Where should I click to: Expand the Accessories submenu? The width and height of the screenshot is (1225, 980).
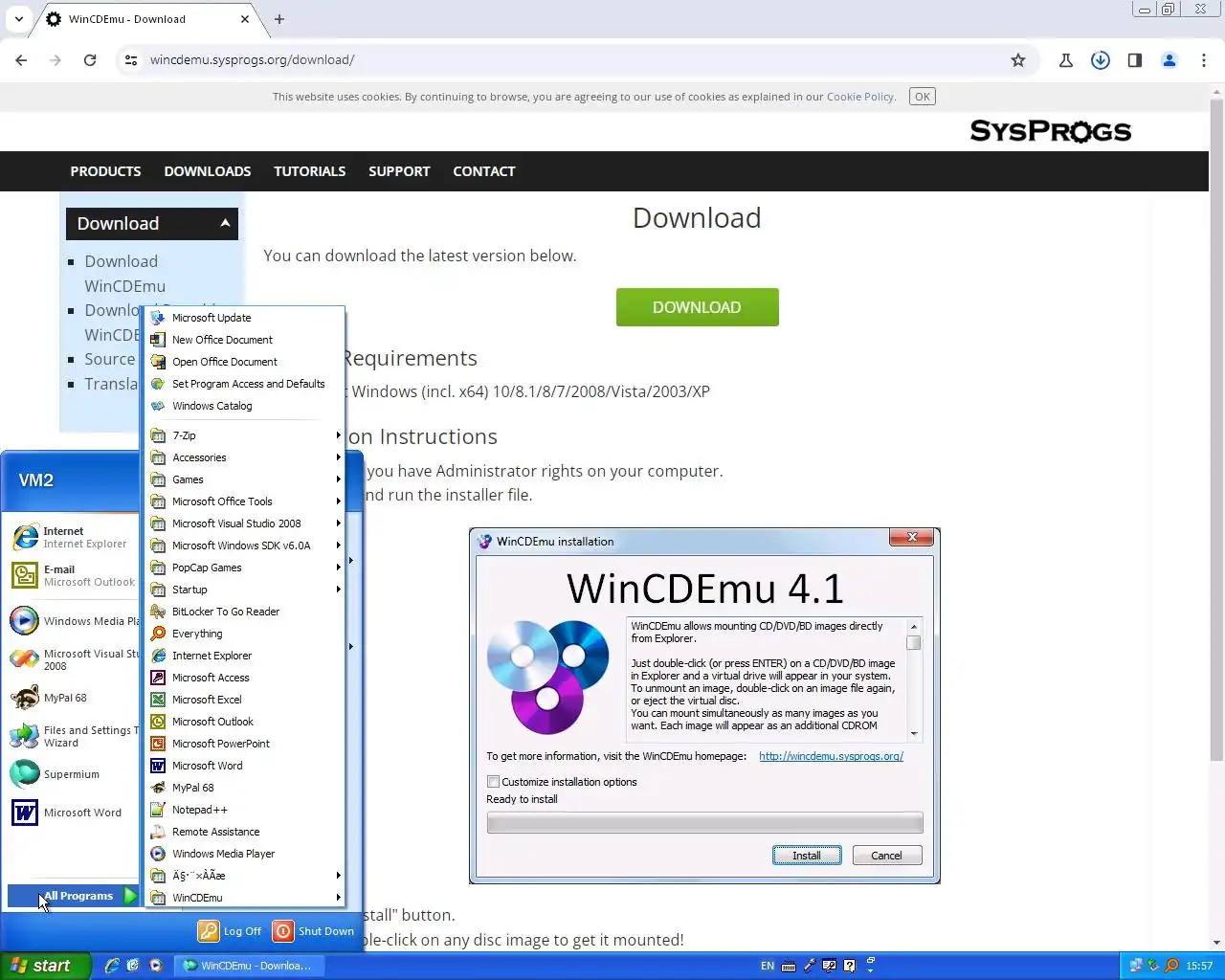tap(244, 457)
